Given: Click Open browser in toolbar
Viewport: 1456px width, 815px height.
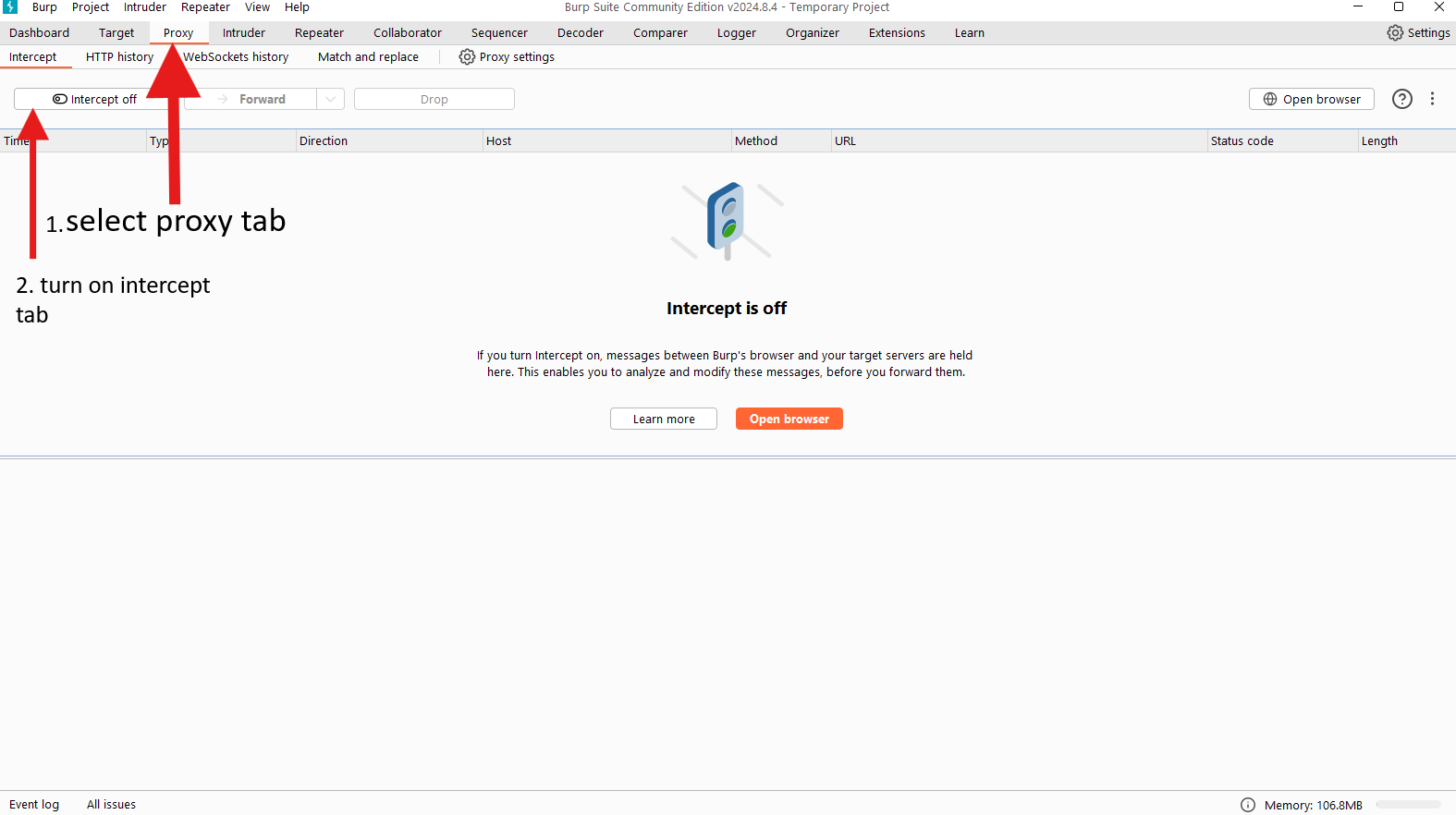Looking at the screenshot, I should 1312,99.
